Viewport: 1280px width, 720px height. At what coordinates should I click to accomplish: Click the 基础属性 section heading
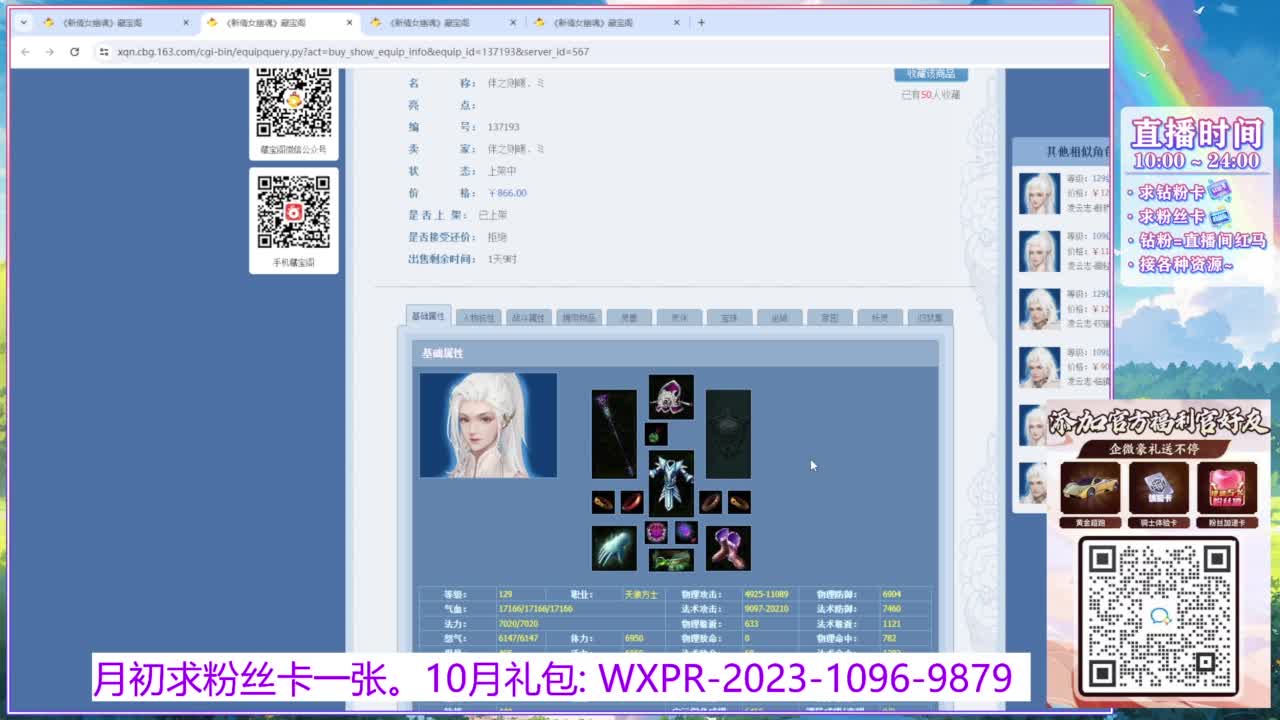coord(442,353)
